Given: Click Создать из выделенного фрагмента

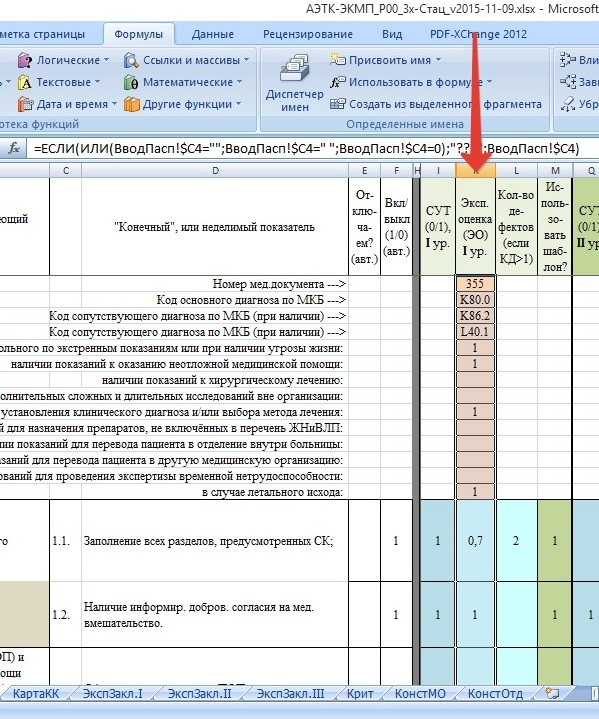Looking at the screenshot, I should pyautogui.click(x=436, y=104).
